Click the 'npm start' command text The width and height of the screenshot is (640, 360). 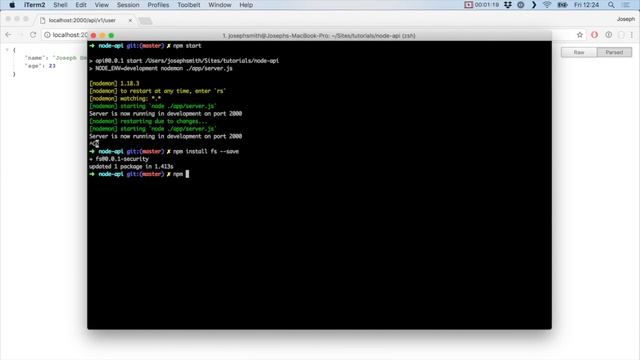(187, 46)
